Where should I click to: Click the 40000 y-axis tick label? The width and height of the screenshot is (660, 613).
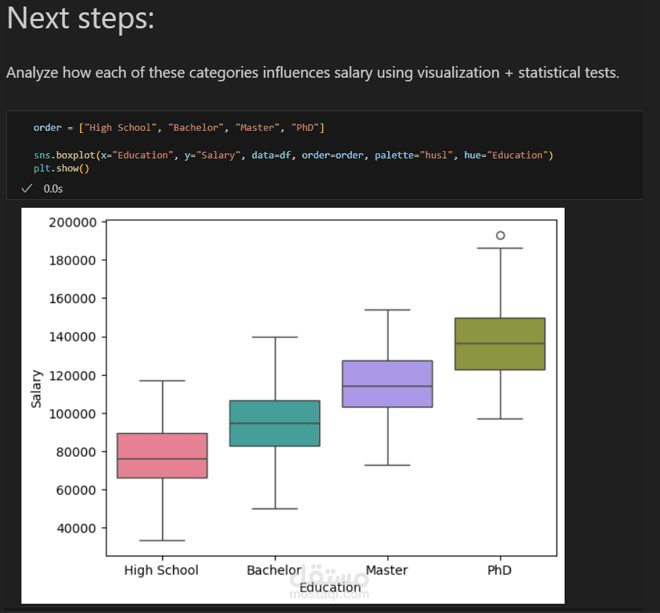[x=76, y=528]
